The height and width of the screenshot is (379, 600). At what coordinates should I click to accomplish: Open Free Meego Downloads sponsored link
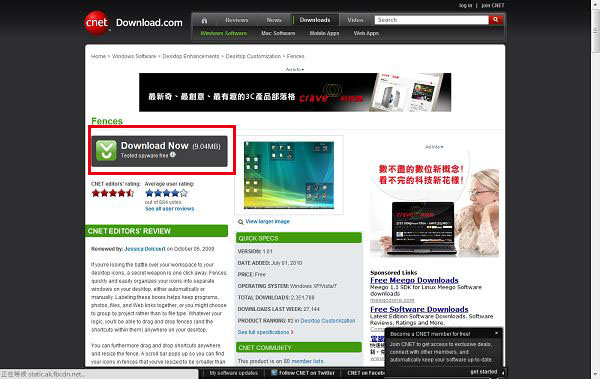pos(414,280)
